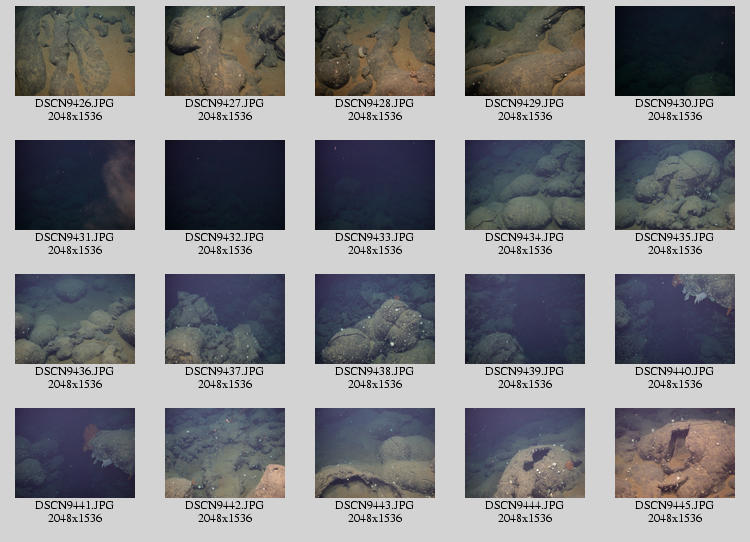View the DSCN9429.JPG thumbnail
The image size is (750, 542).
pos(525,51)
